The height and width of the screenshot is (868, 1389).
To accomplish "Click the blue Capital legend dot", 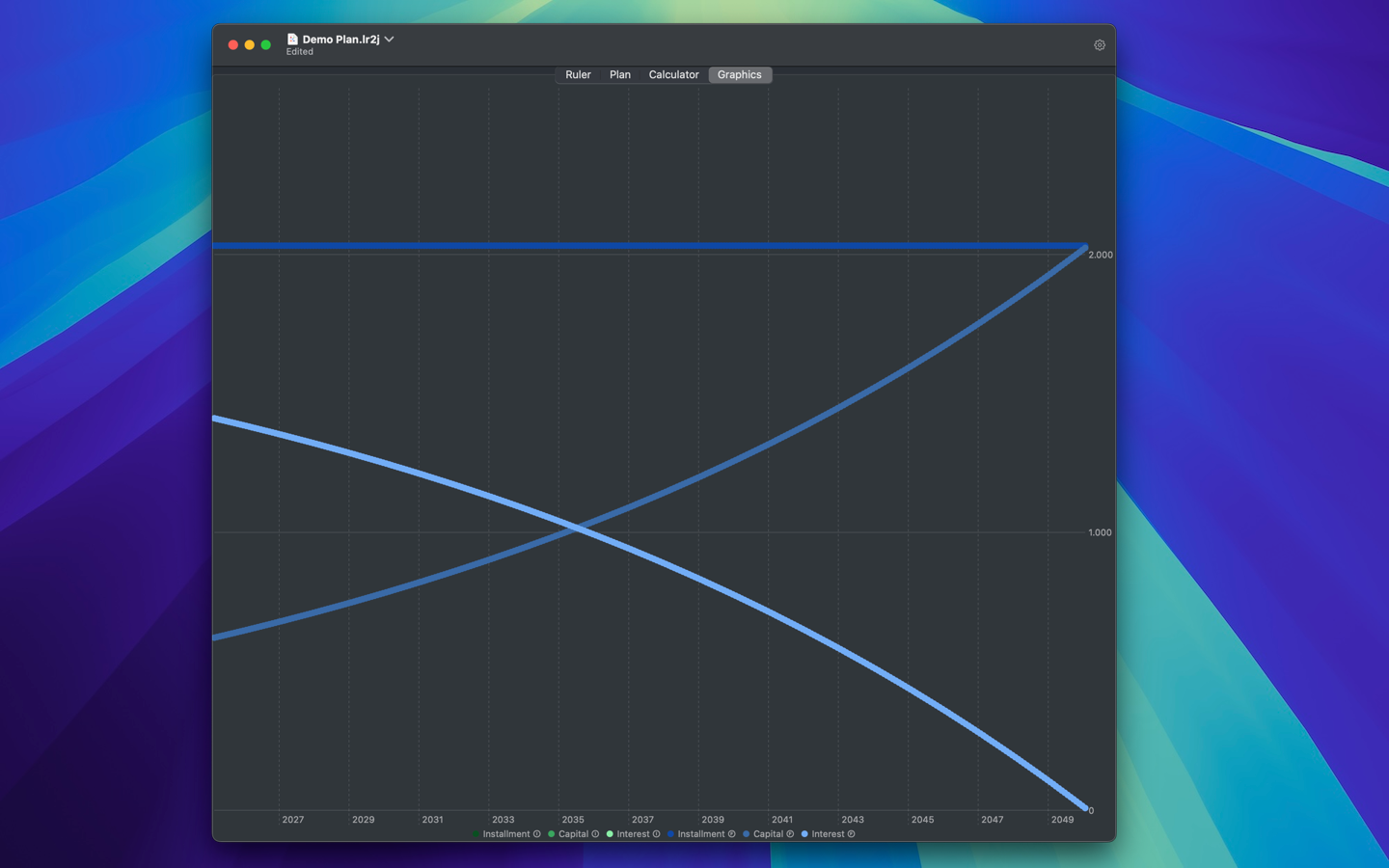I will pos(746,834).
